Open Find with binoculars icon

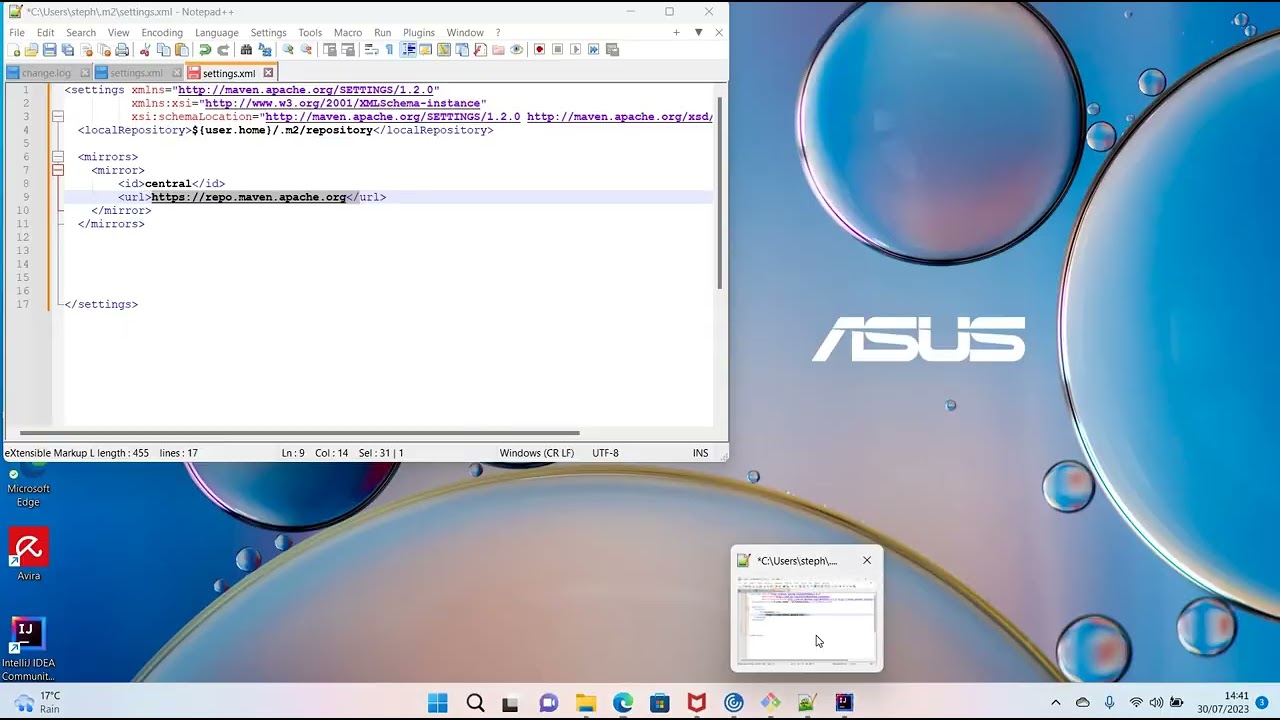click(246, 49)
